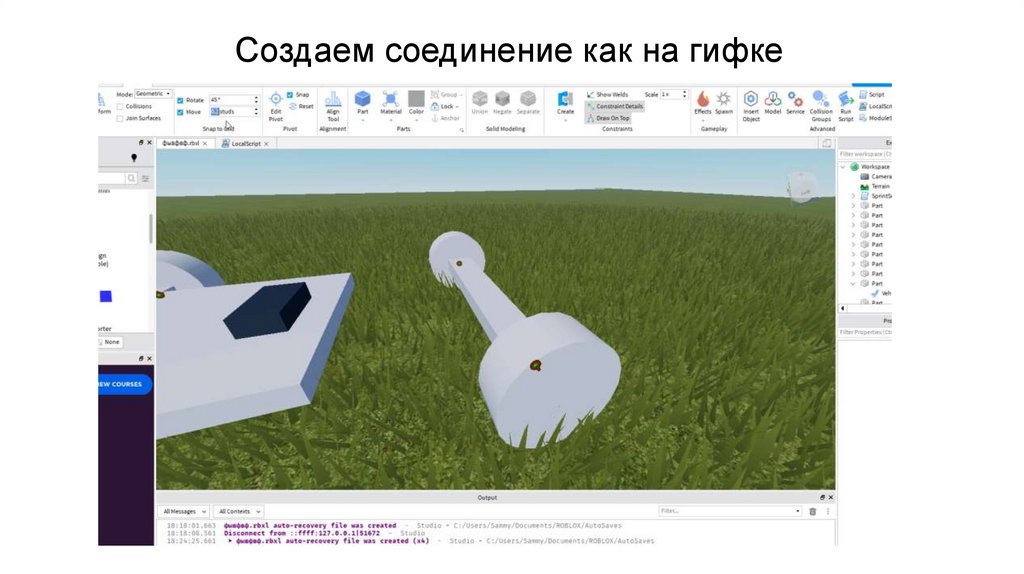Image resolution: width=1024 pixels, height=574 pixels.
Task: Delete output log with trash icon
Action: (x=812, y=511)
